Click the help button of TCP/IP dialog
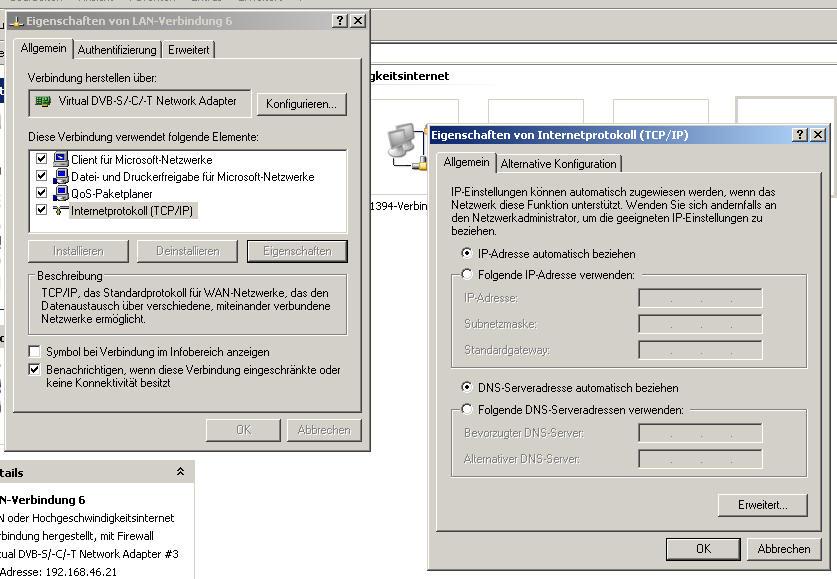Screen dimensions: 837x579 pos(800,134)
